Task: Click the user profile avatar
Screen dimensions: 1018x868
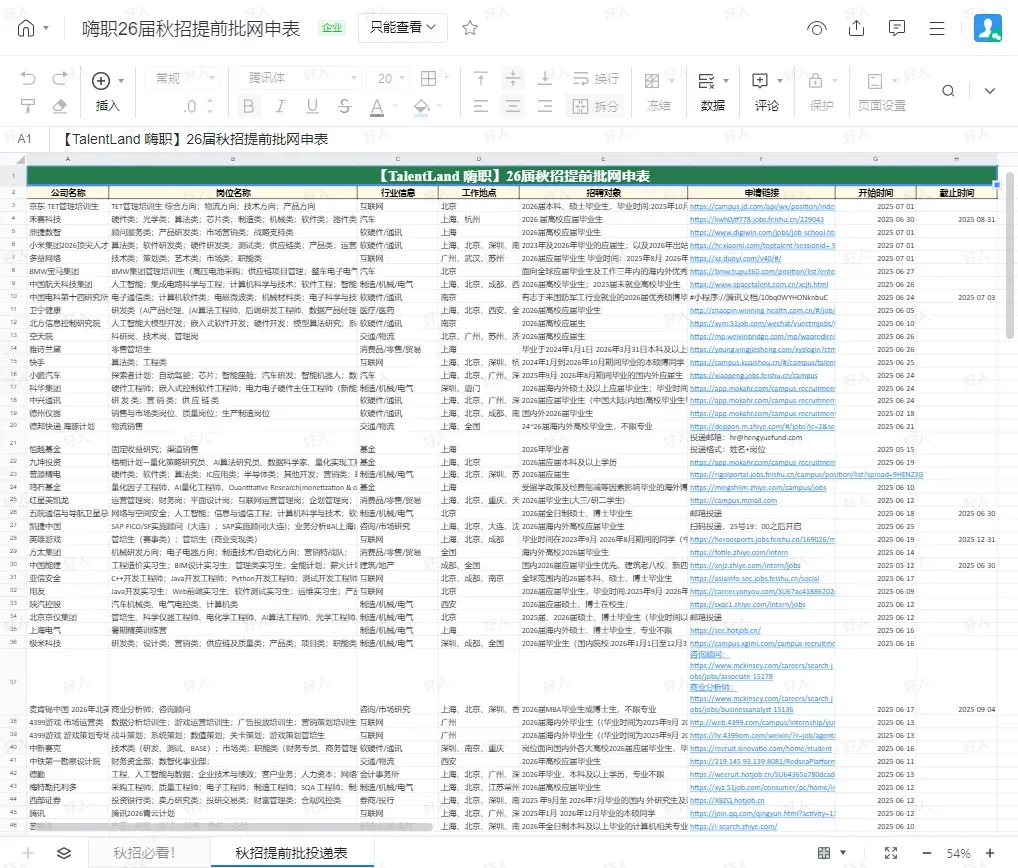Action: click(987, 28)
